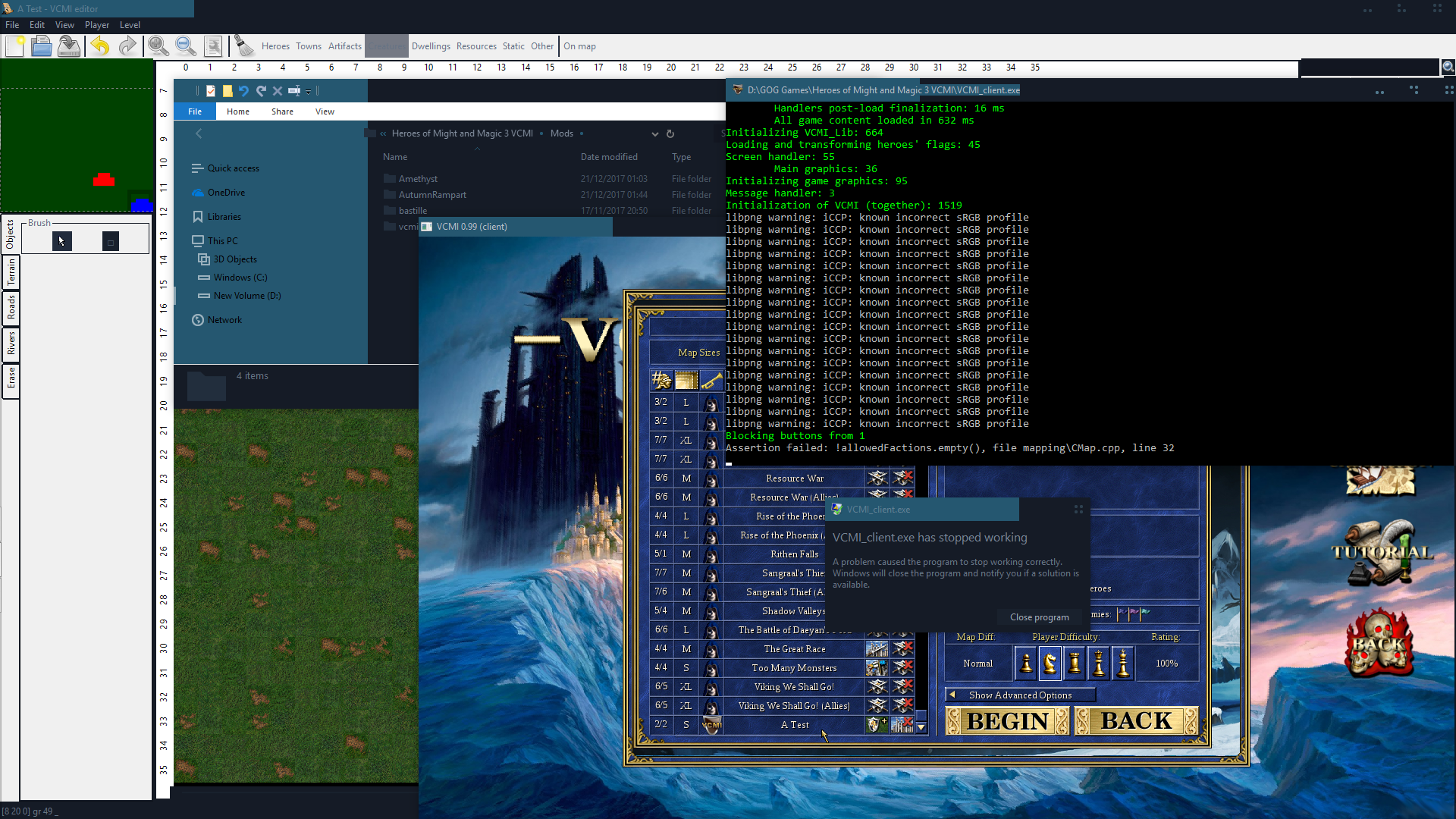Viewport: 1456px width, 819px height.
Task: Click map list scrollbar down arrow
Action: (x=921, y=727)
